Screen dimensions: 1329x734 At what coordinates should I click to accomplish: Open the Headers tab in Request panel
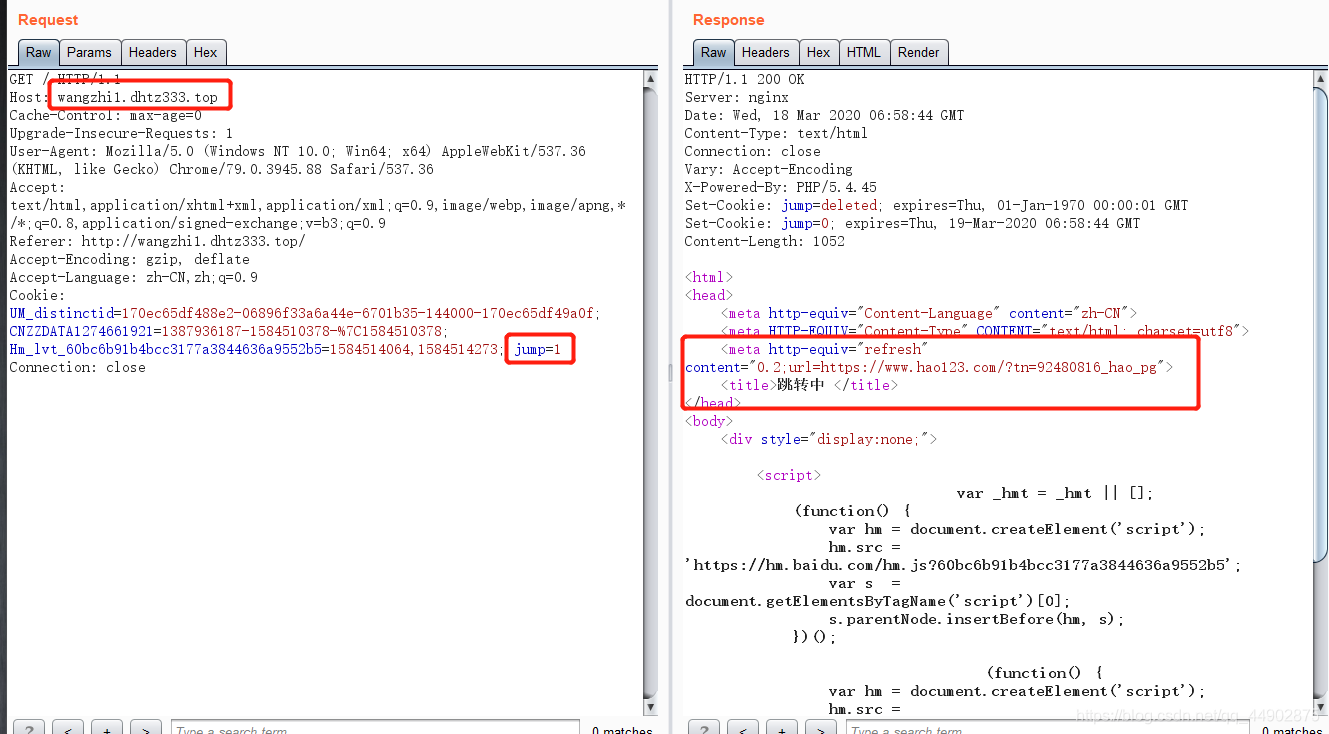(x=153, y=52)
